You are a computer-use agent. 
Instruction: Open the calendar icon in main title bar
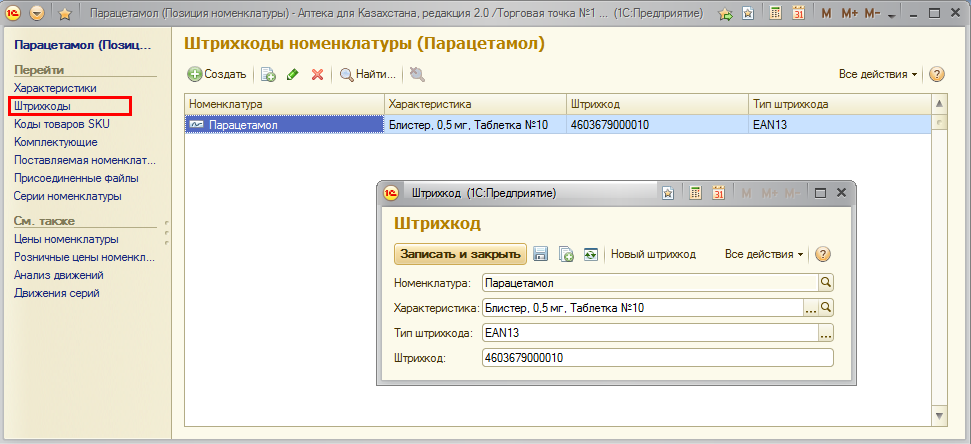pos(798,15)
